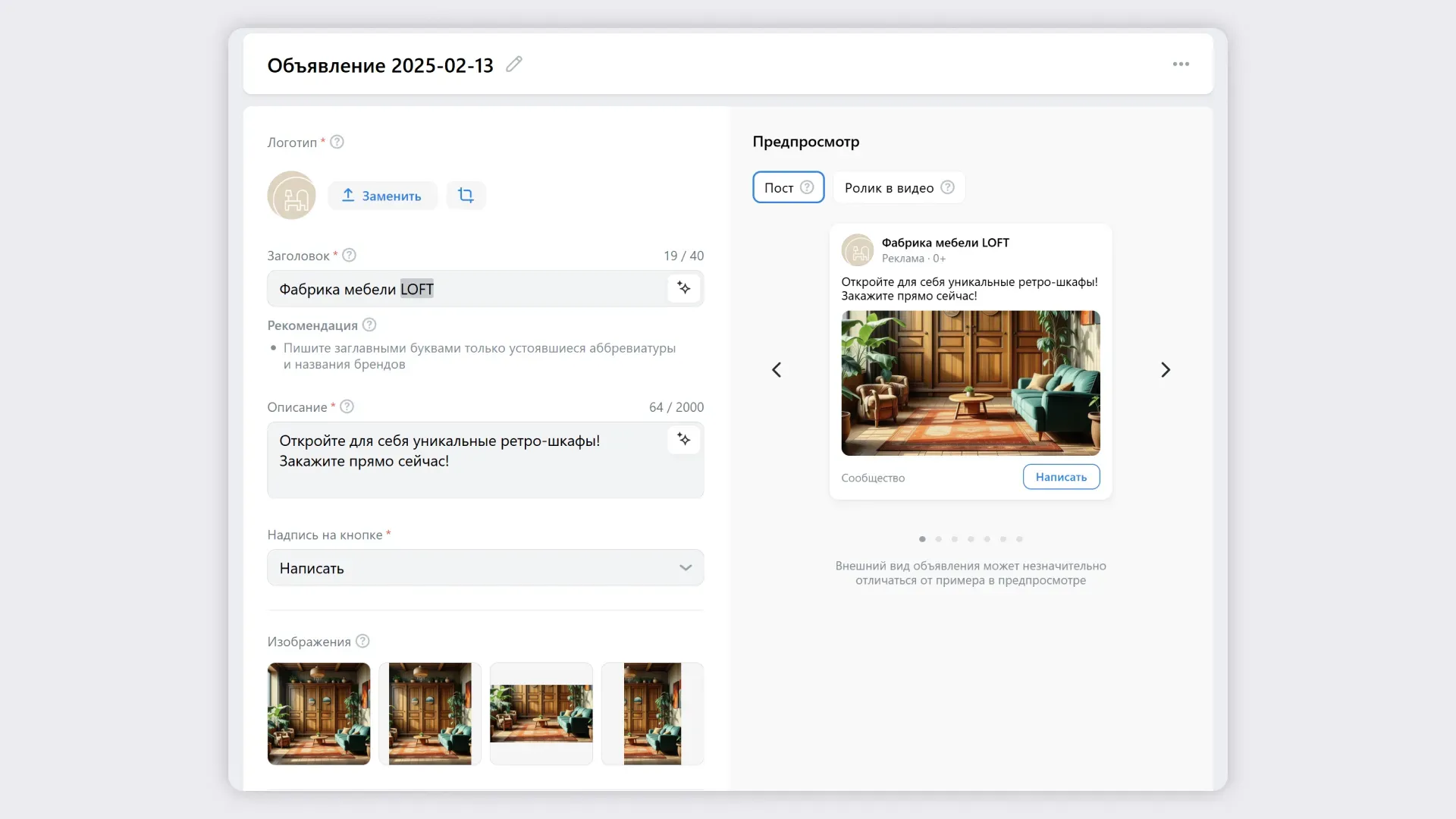Select the first image thumbnail

318,714
